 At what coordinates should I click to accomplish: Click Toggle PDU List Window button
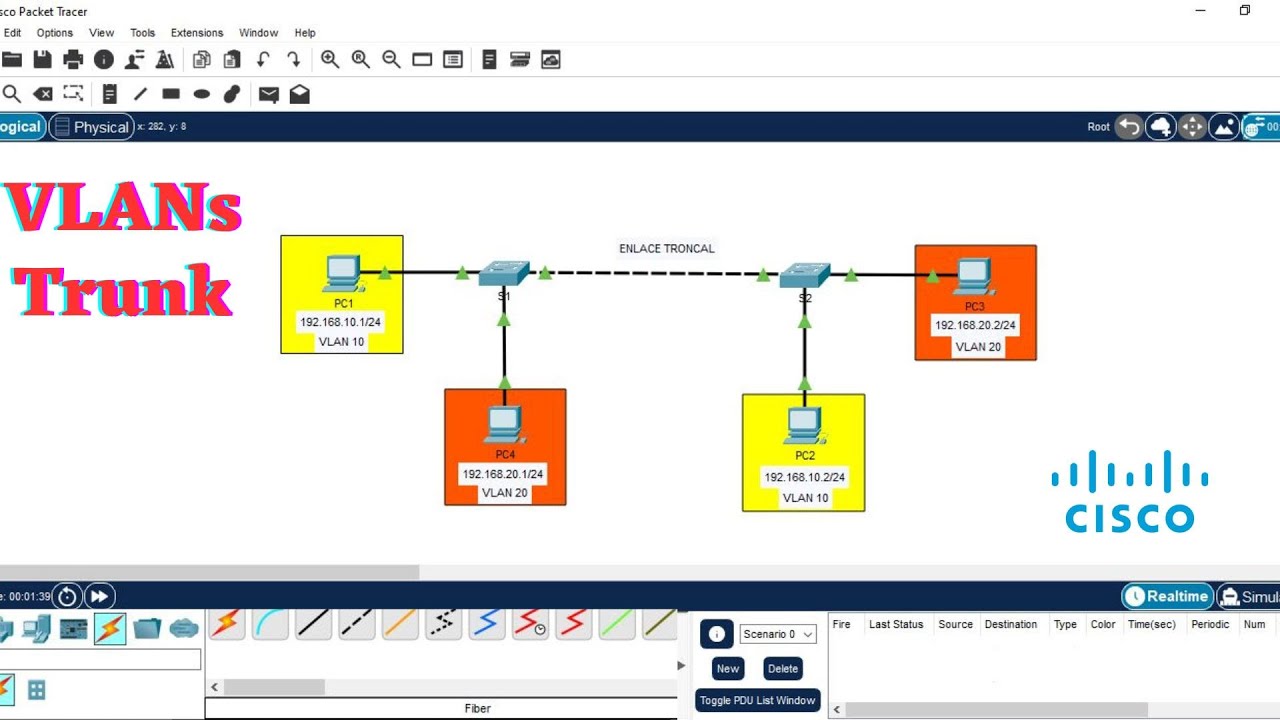[x=758, y=701]
